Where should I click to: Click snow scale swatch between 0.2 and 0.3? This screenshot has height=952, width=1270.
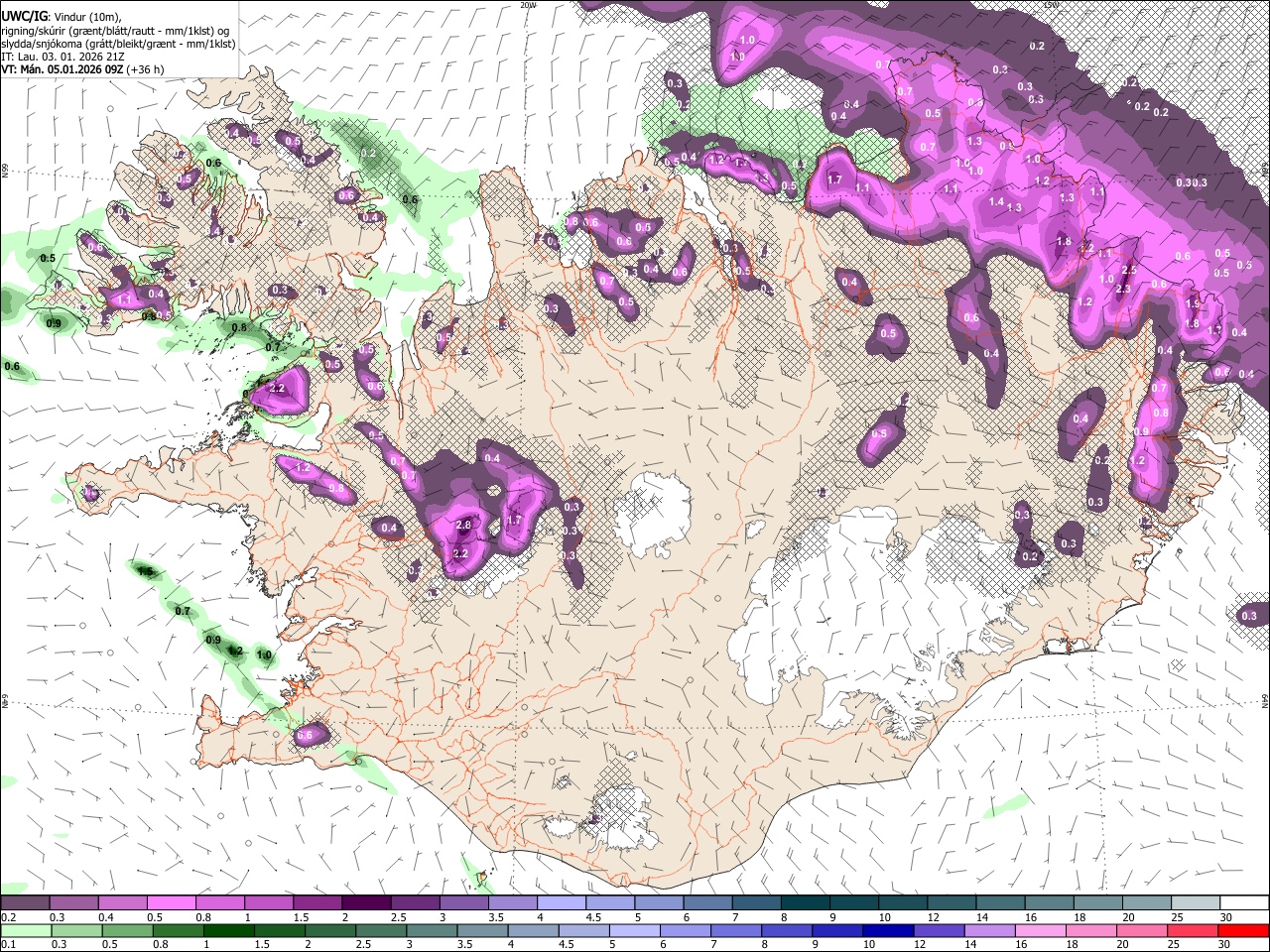(x=25, y=903)
